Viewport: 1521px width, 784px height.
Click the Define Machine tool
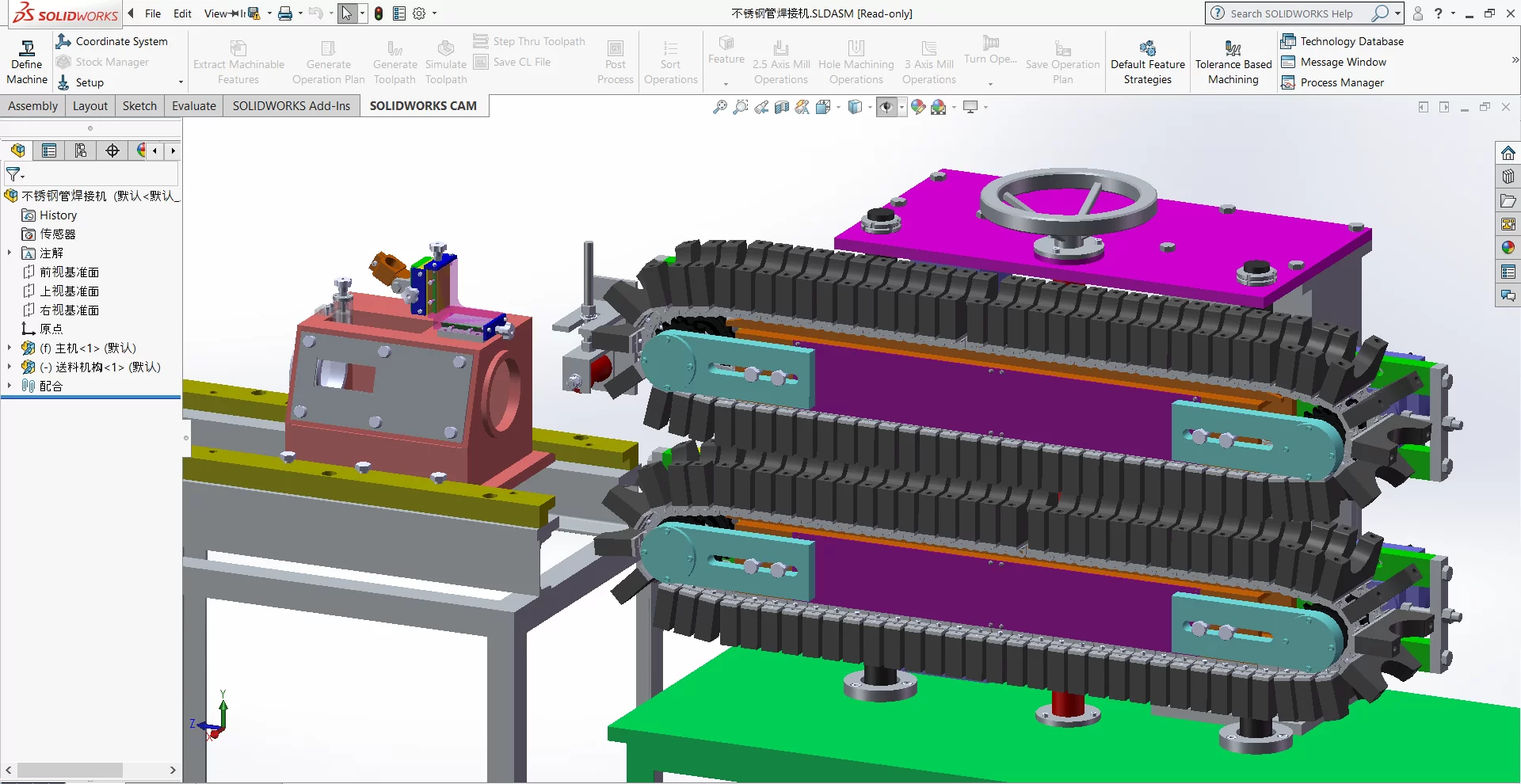[27, 62]
